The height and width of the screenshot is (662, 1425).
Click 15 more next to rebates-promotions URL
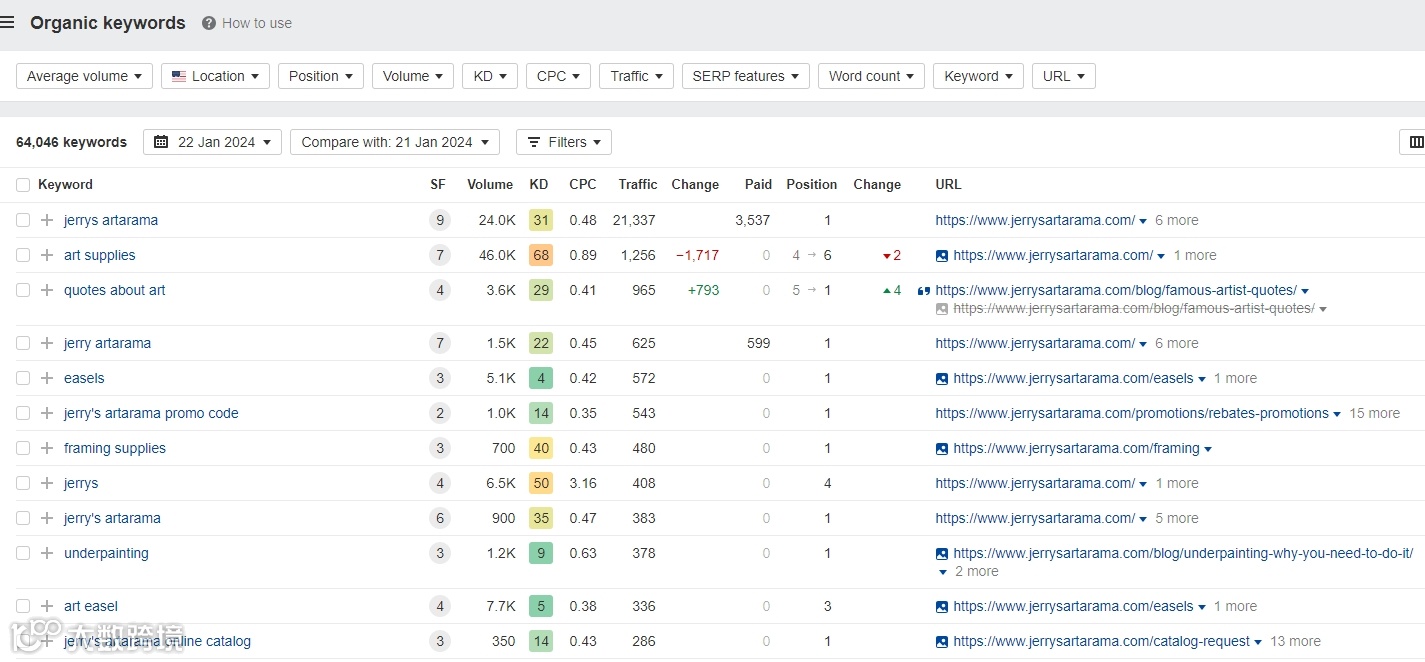pos(1375,413)
